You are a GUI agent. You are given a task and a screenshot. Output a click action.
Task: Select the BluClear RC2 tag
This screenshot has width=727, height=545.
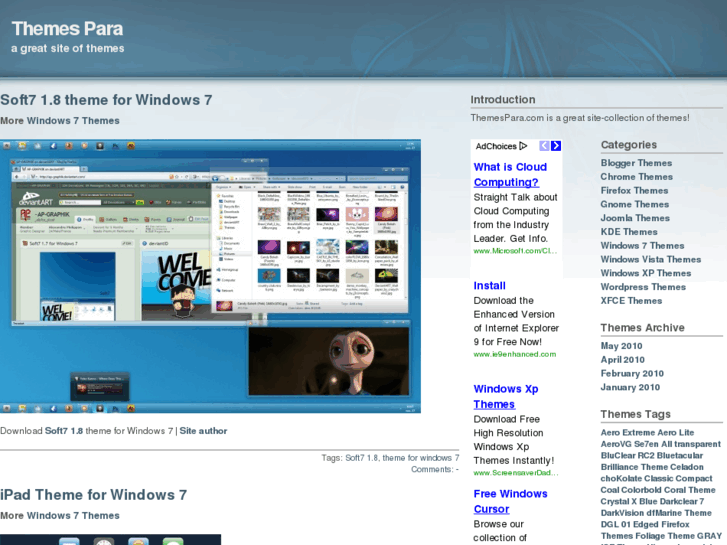[x=628, y=456]
